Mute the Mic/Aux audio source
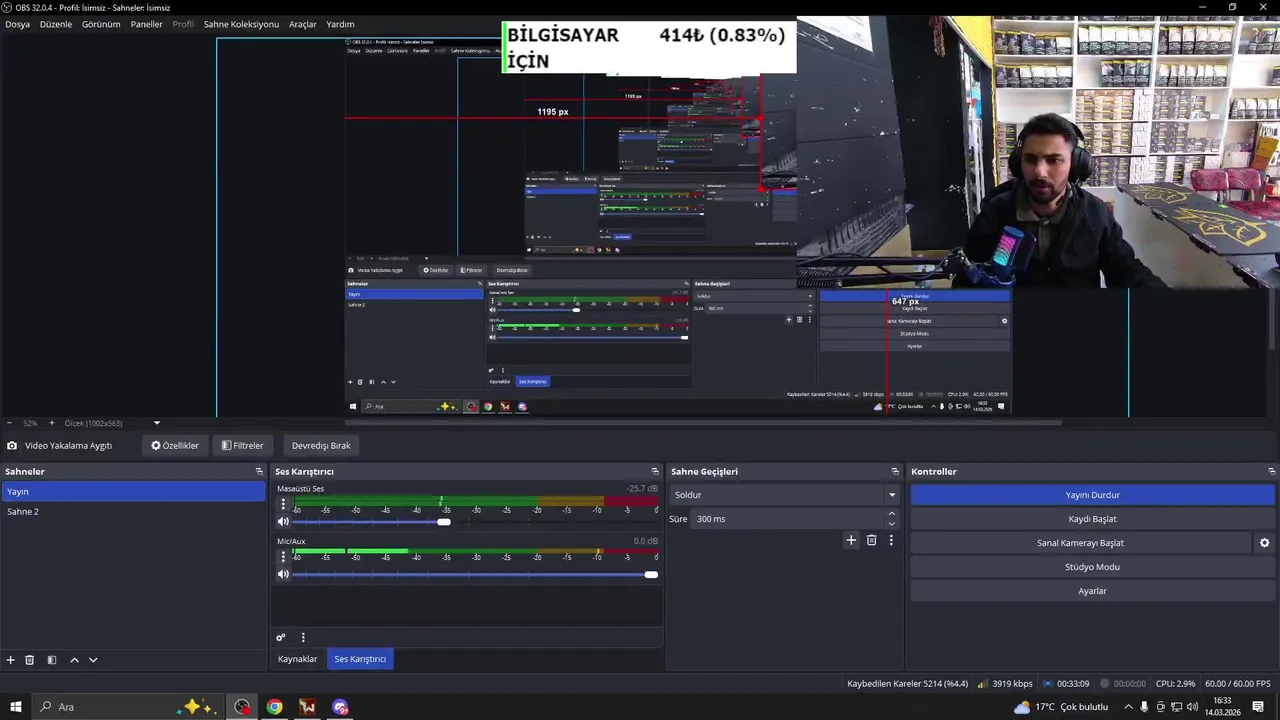This screenshot has width=1280, height=720. pos(283,574)
